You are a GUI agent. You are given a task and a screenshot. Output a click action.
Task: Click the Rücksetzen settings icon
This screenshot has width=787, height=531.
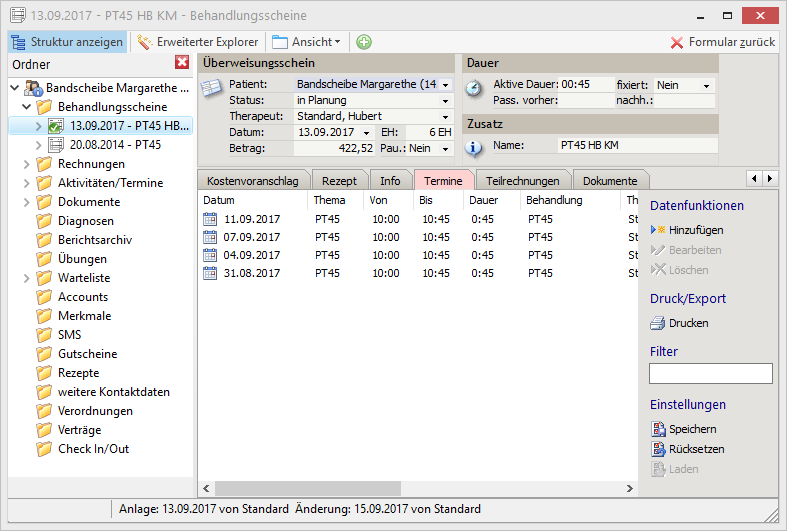(658, 449)
